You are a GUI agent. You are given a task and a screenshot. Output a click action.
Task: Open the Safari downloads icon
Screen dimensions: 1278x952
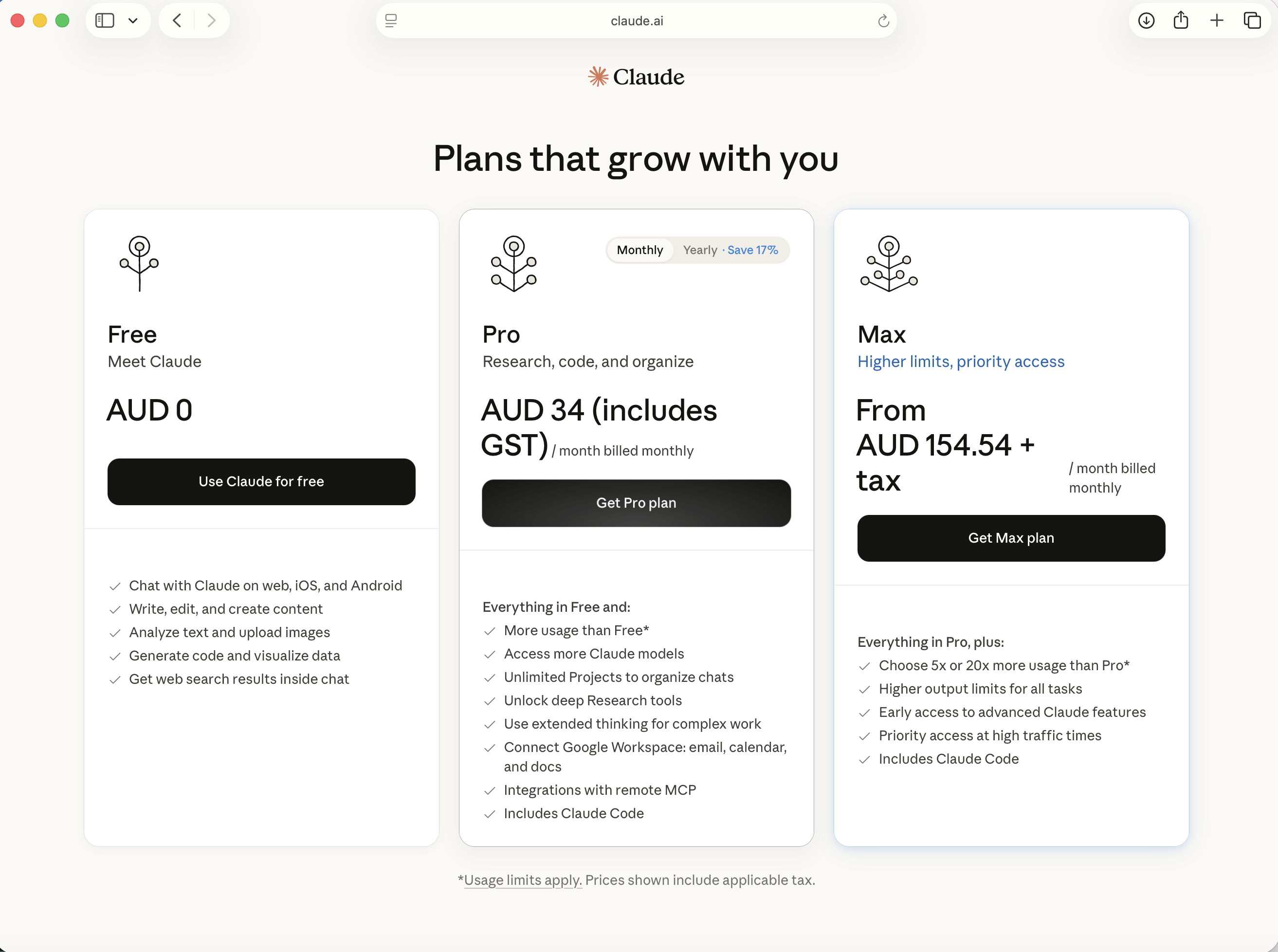(x=1146, y=21)
